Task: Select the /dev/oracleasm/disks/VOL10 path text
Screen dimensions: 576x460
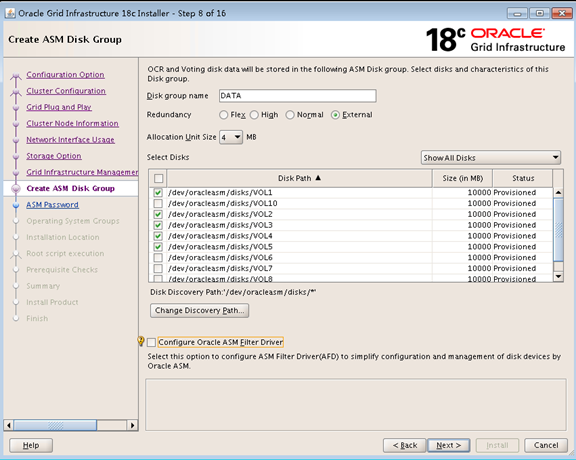Action: (223, 203)
